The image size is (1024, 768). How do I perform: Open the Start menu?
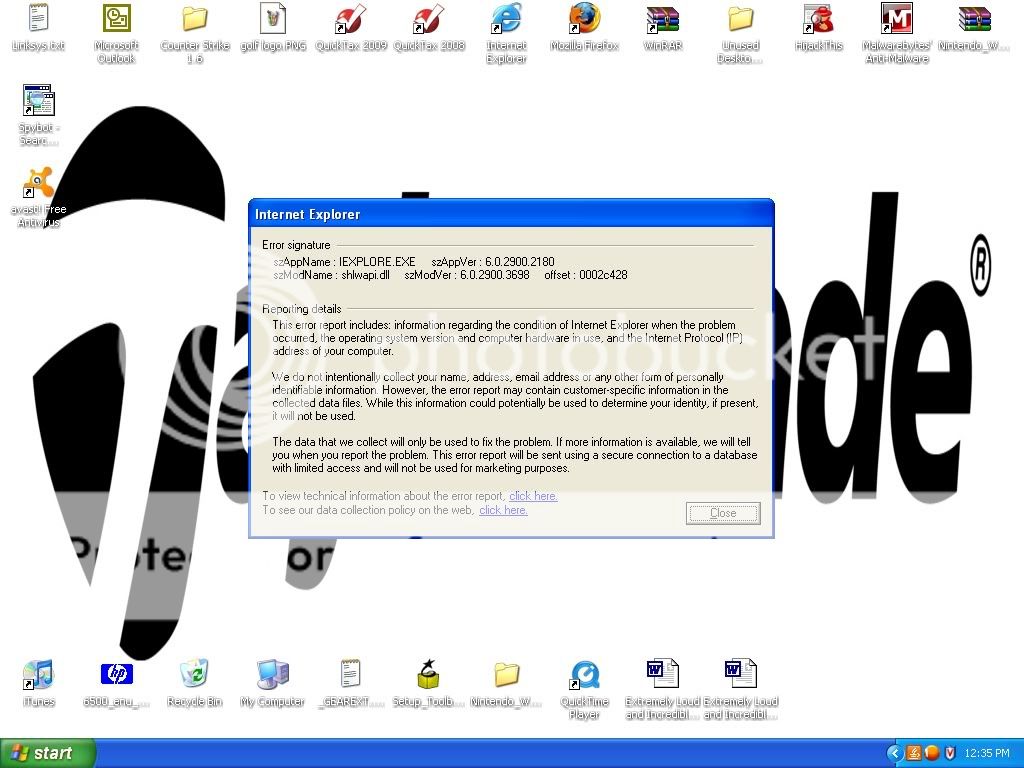point(47,753)
